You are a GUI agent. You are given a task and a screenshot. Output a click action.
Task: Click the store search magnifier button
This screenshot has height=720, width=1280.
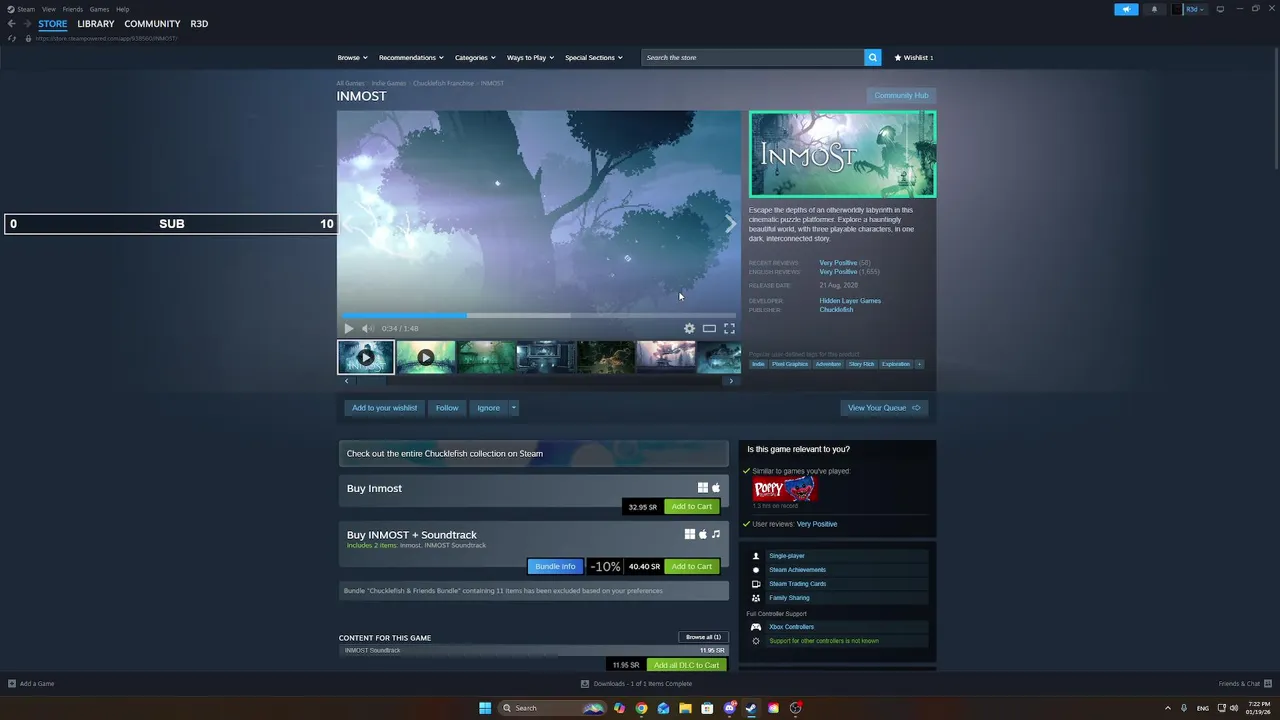coord(872,58)
